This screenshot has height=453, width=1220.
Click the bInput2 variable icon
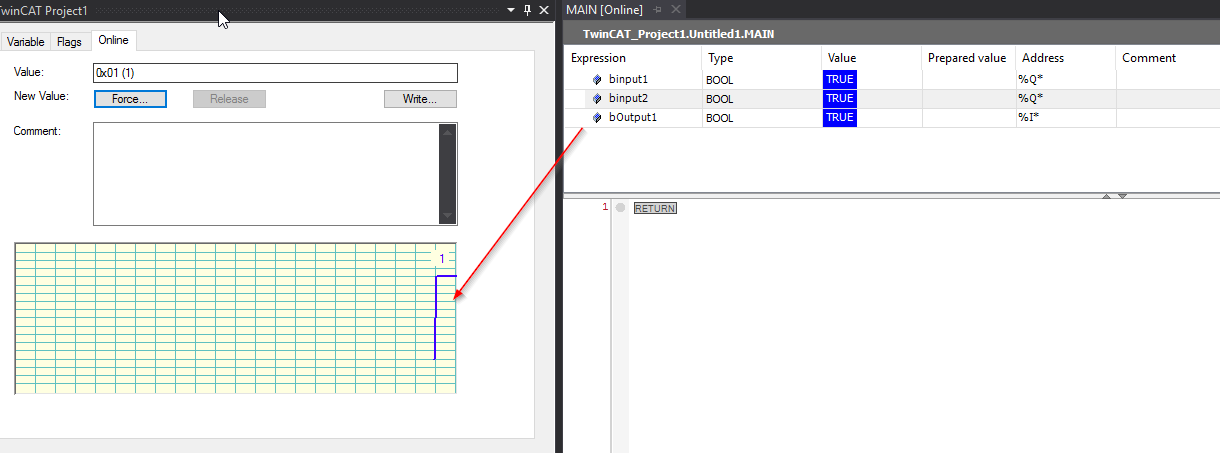(x=598, y=98)
